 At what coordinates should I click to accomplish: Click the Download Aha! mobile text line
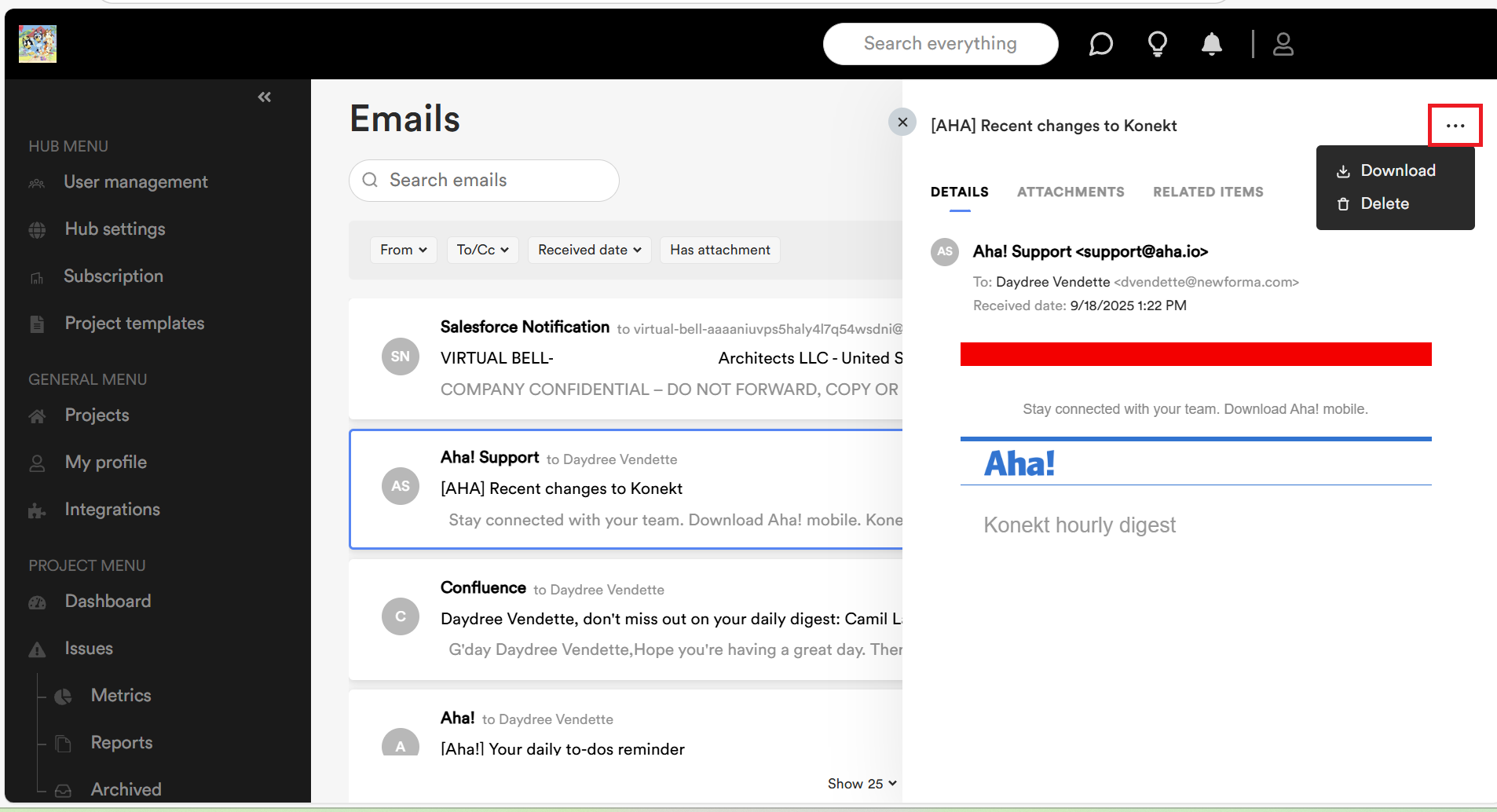pyautogui.click(x=1195, y=409)
